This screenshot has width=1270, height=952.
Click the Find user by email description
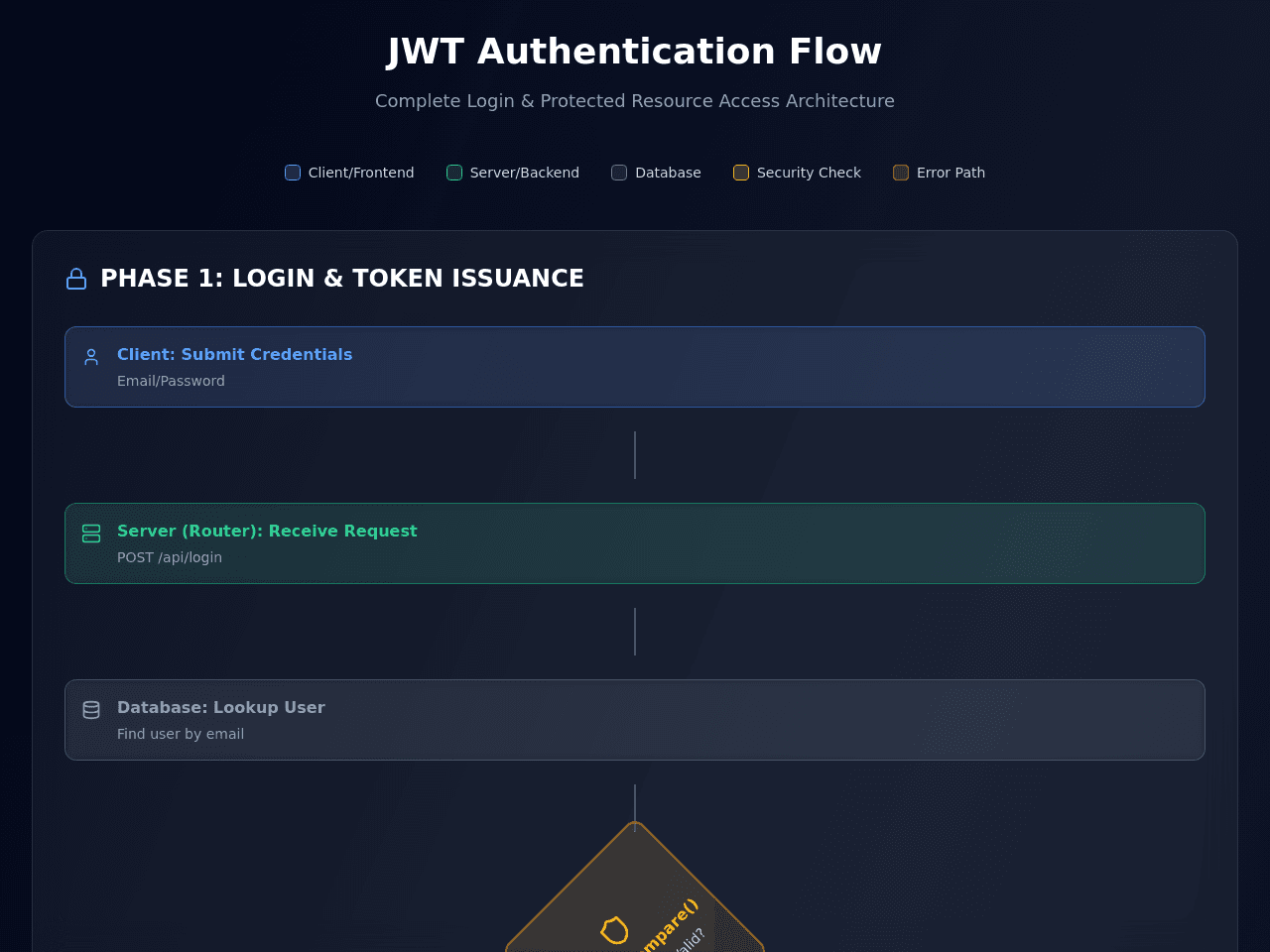181,734
